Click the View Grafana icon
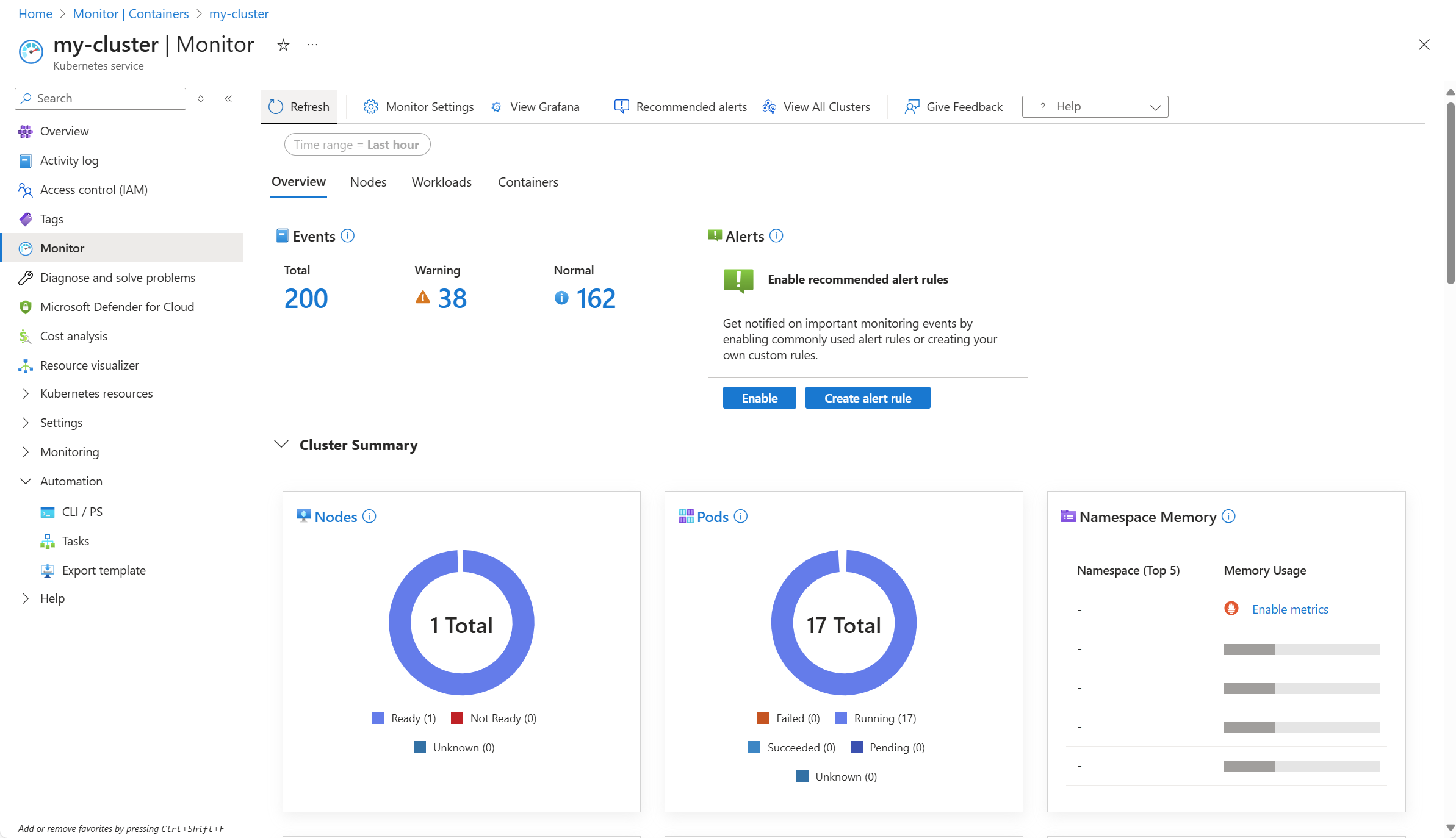 [497, 107]
